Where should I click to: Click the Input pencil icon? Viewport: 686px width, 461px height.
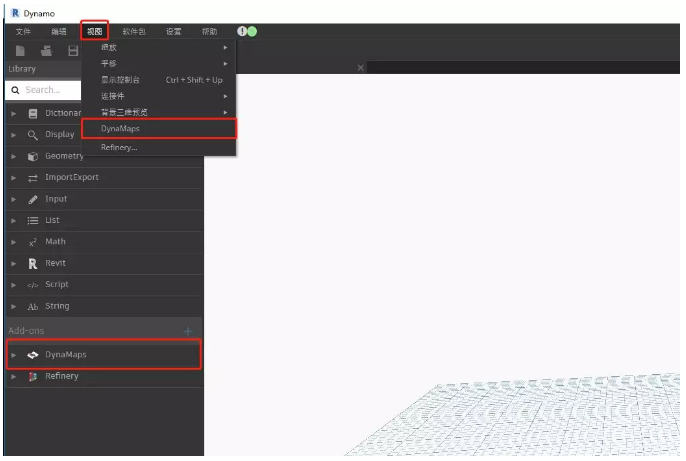coord(33,199)
